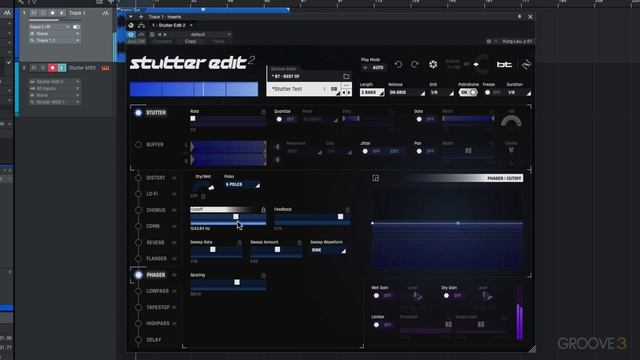This screenshot has width=640, height=360.
Task: Open the plugin routing icon in inserts header
Action: (142, 25)
